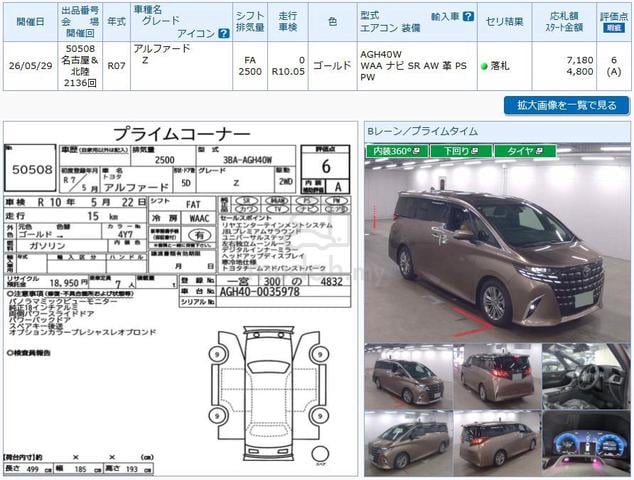This screenshot has height=480, width=634.
Task: Click 開催日 column header
Action: [30, 22]
